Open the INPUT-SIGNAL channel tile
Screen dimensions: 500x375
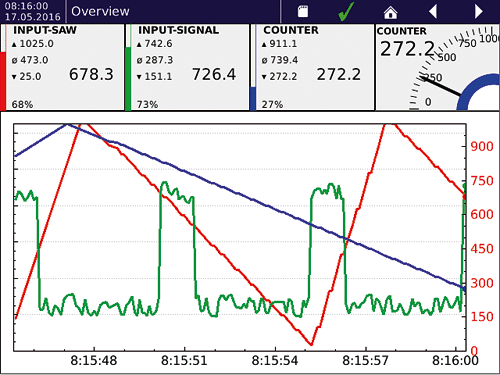pyautogui.click(x=187, y=67)
